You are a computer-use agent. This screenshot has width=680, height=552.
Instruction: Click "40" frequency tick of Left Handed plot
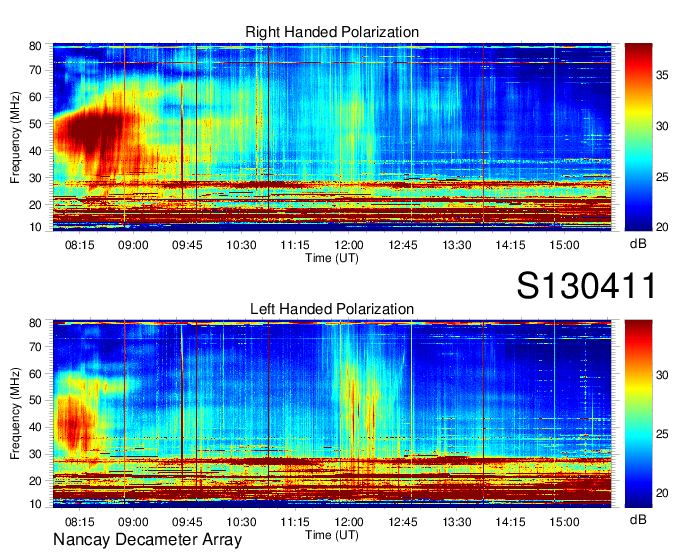coord(35,427)
